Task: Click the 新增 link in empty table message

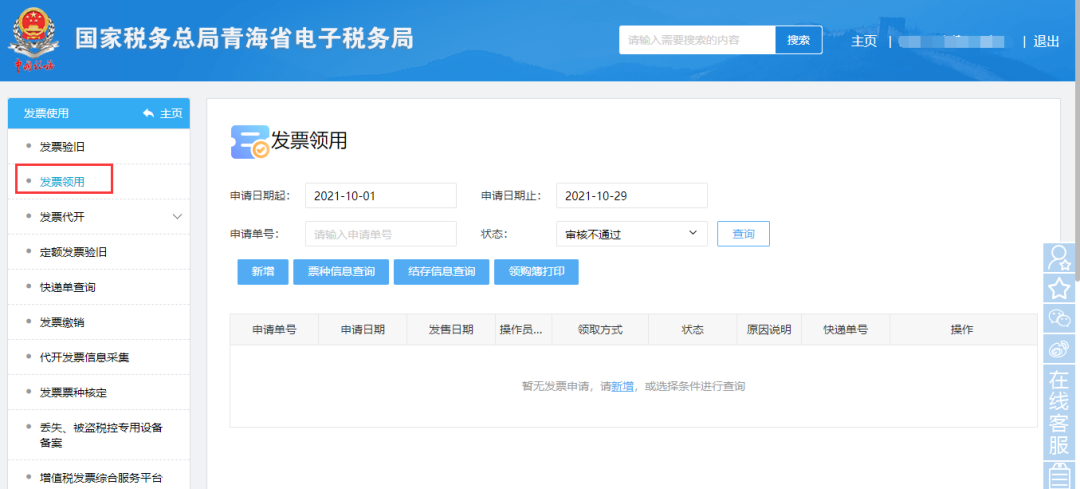Action: pos(623,386)
